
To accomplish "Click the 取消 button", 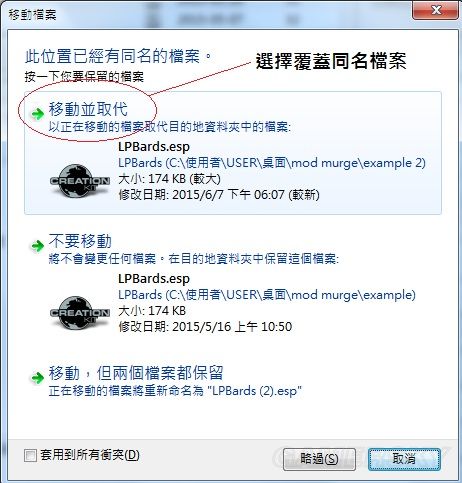I will pos(404,459).
